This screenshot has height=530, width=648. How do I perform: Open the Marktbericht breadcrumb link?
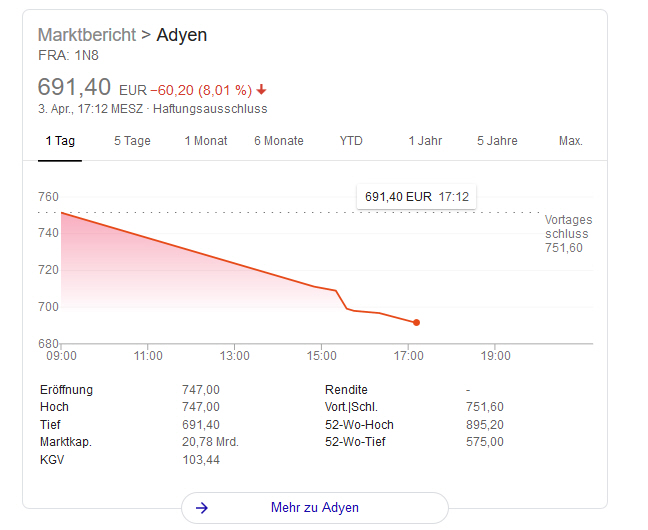click(86, 35)
